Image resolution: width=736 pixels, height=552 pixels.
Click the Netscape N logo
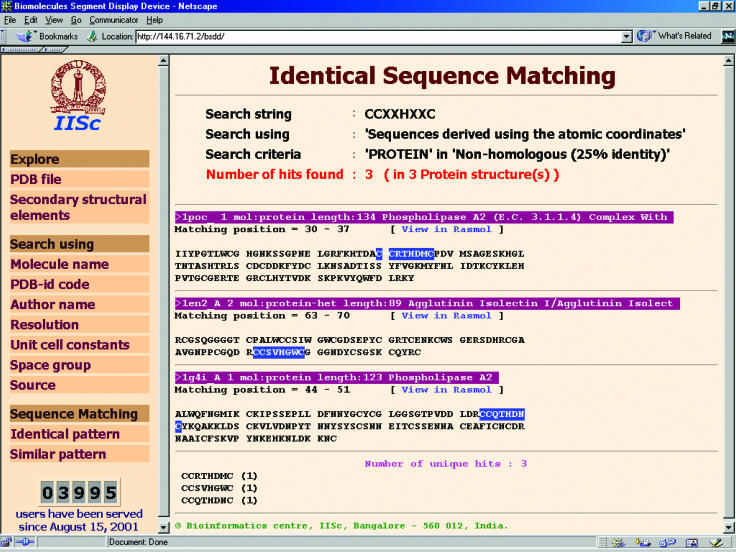click(x=728, y=37)
